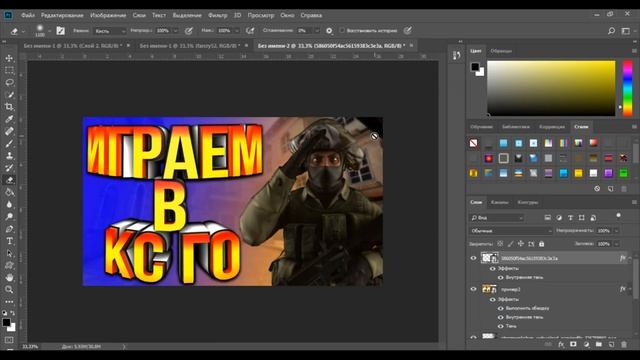The image size is (640, 360).
Task: Toggle Эффекты visibility on top layer
Action: pyautogui.click(x=493, y=269)
